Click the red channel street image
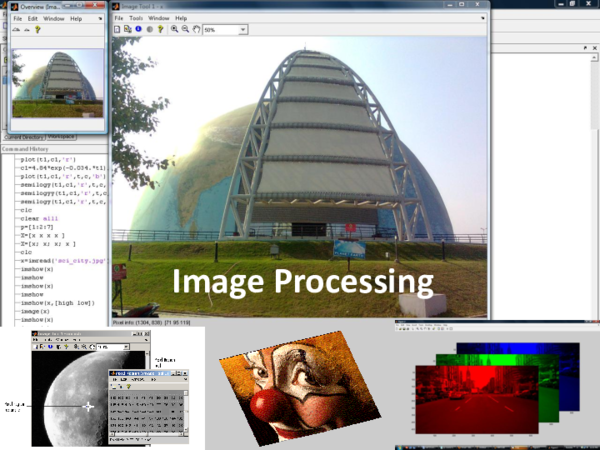 (x=476, y=399)
